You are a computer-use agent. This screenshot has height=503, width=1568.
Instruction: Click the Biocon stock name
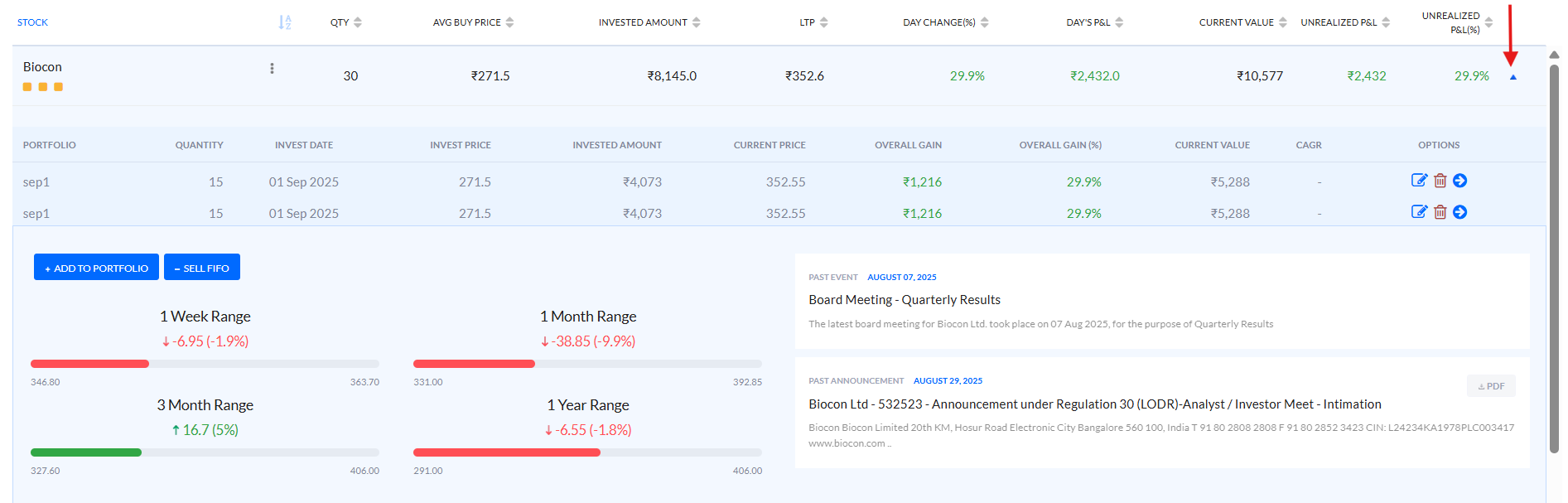click(42, 67)
